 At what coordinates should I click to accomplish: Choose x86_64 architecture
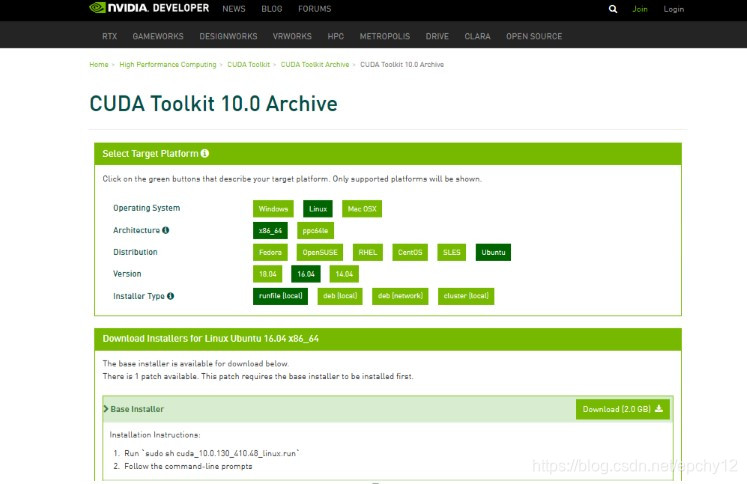click(270, 231)
